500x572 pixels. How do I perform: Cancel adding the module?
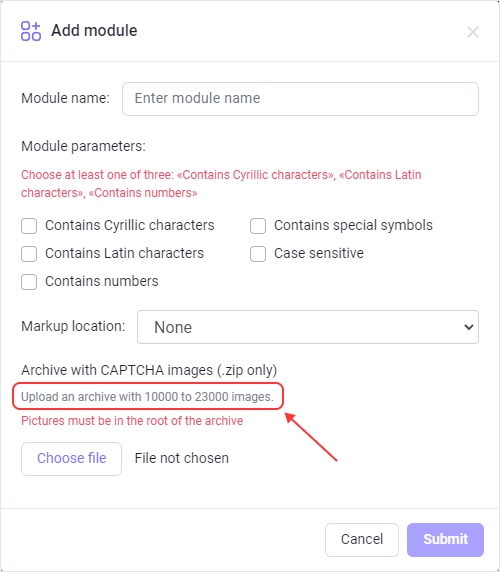tap(362, 540)
